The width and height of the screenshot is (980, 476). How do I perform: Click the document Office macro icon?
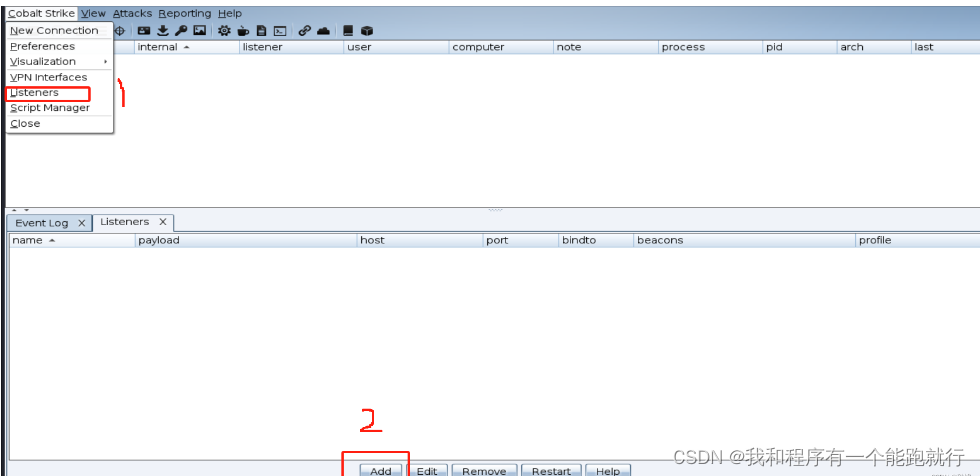coord(262,30)
